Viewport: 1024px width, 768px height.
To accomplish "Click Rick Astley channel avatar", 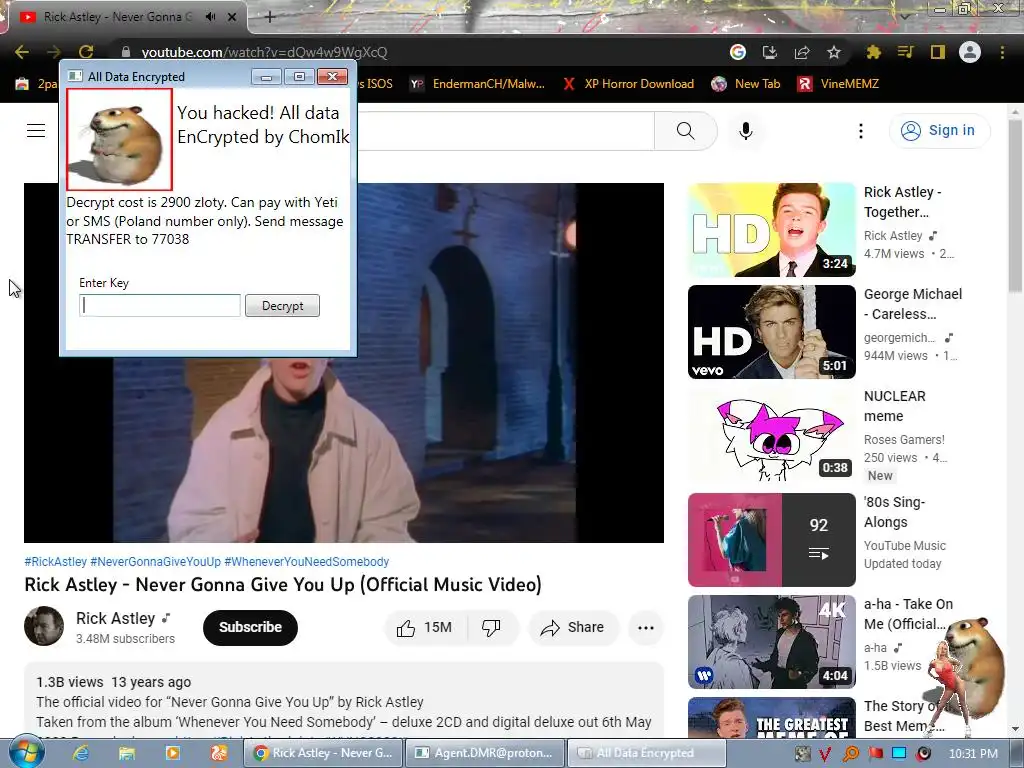I will click(x=44, y=626).
